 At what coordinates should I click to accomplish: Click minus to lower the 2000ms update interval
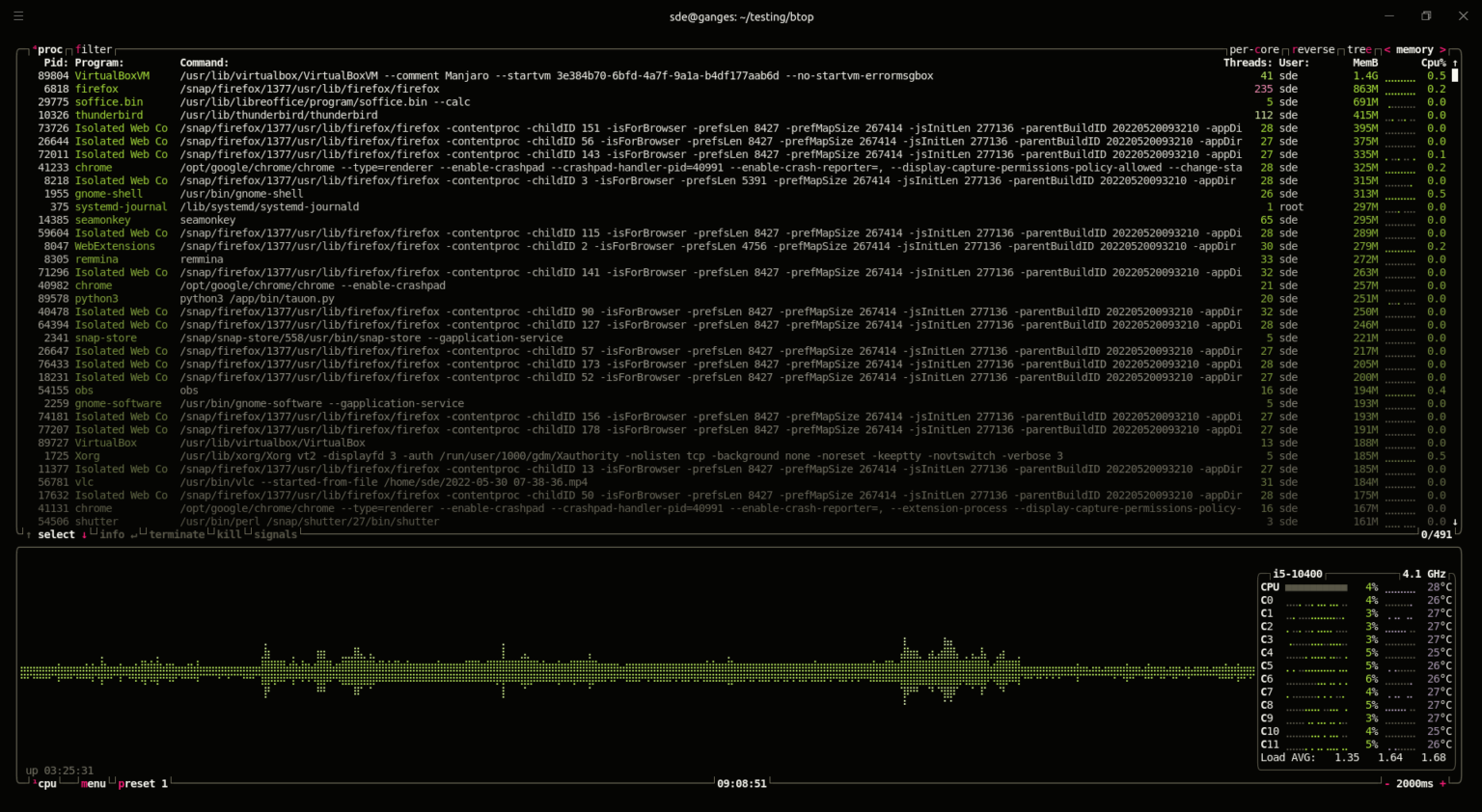click(1386, 783)
